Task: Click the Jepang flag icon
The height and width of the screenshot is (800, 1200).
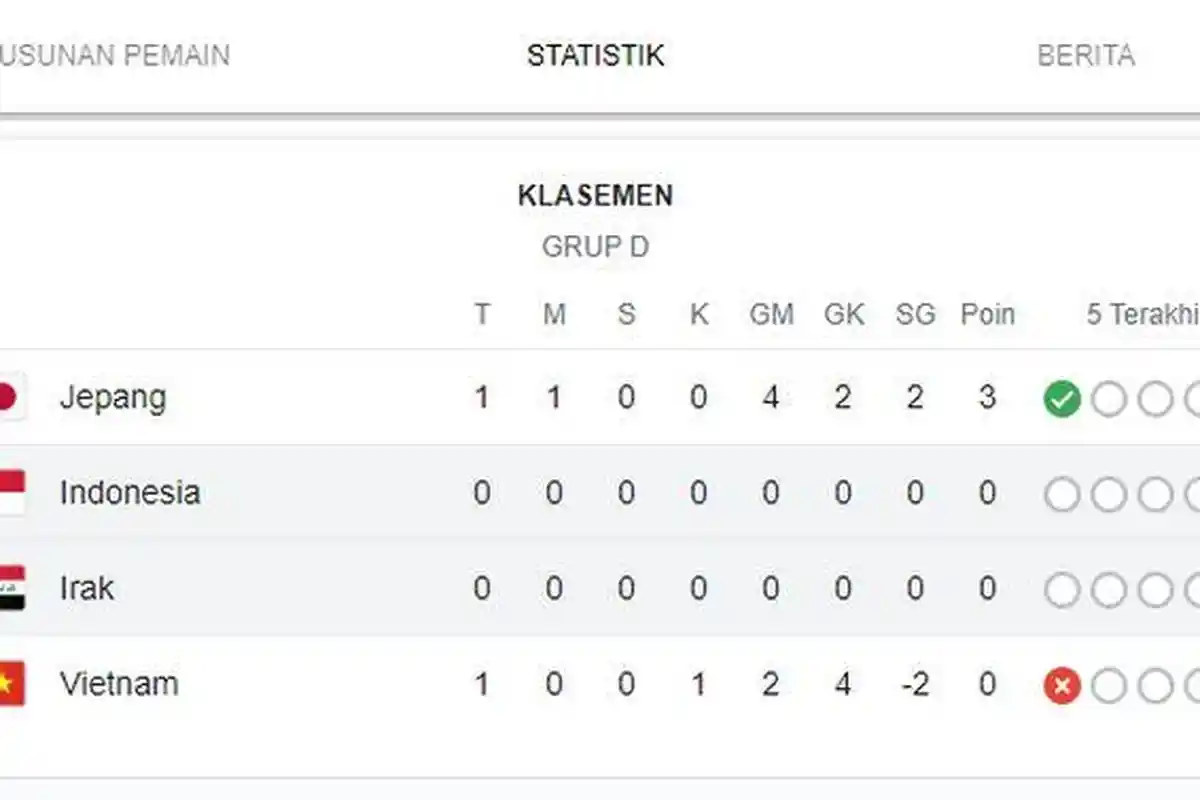Action: [10, 396]
